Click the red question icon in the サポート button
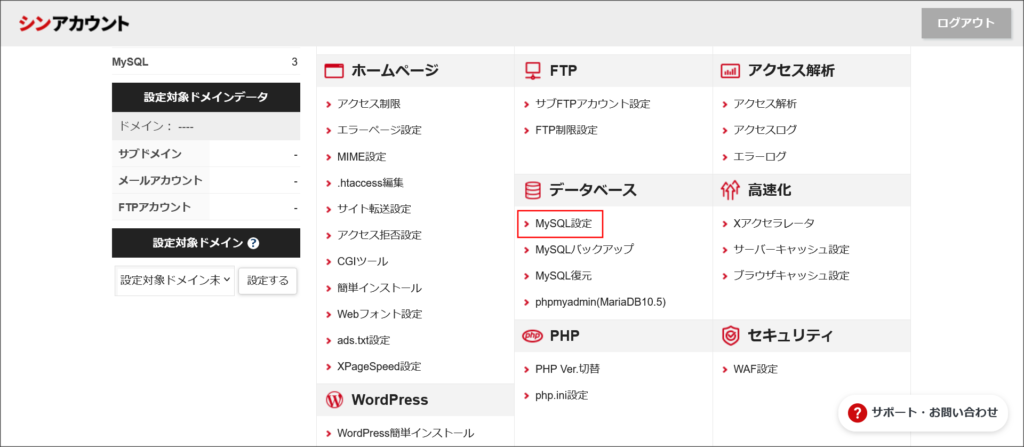The width and height of the screenshot is (1024, 447). (856, 412)
